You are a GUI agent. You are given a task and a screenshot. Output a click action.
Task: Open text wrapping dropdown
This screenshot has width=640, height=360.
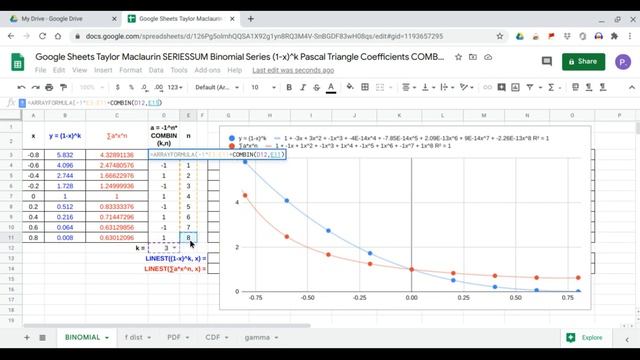point(447,87)
